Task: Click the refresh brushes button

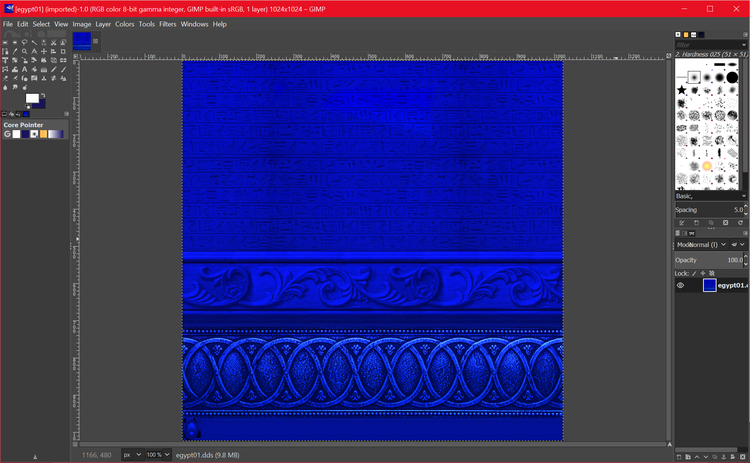Action: [740, 223]
